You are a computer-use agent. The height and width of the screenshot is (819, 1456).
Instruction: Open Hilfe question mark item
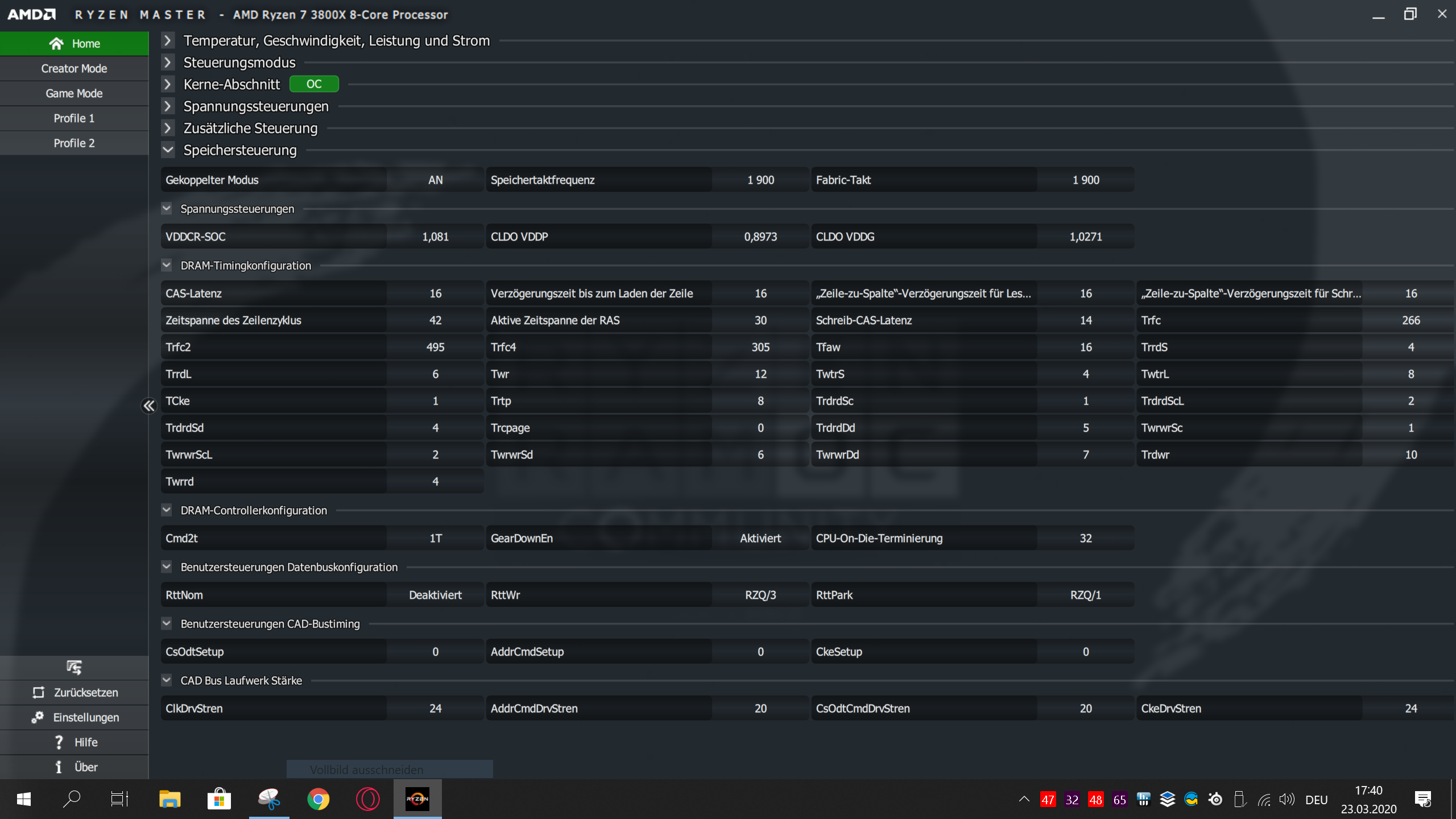point(59,742)
